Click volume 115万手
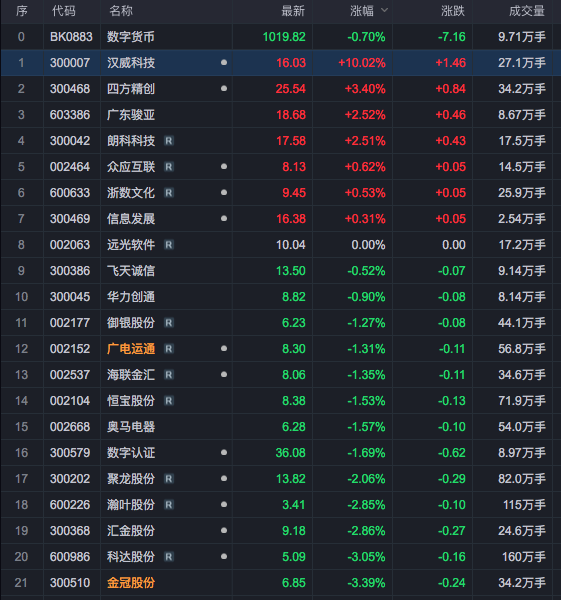561x600 pixels. click(x=524, y=505)
